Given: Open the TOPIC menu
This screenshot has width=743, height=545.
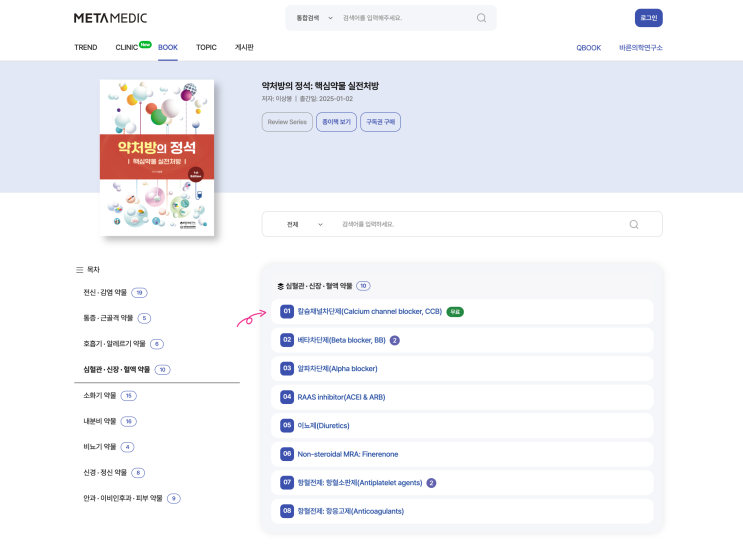Looking at the screenshot, I should (206, 47).
